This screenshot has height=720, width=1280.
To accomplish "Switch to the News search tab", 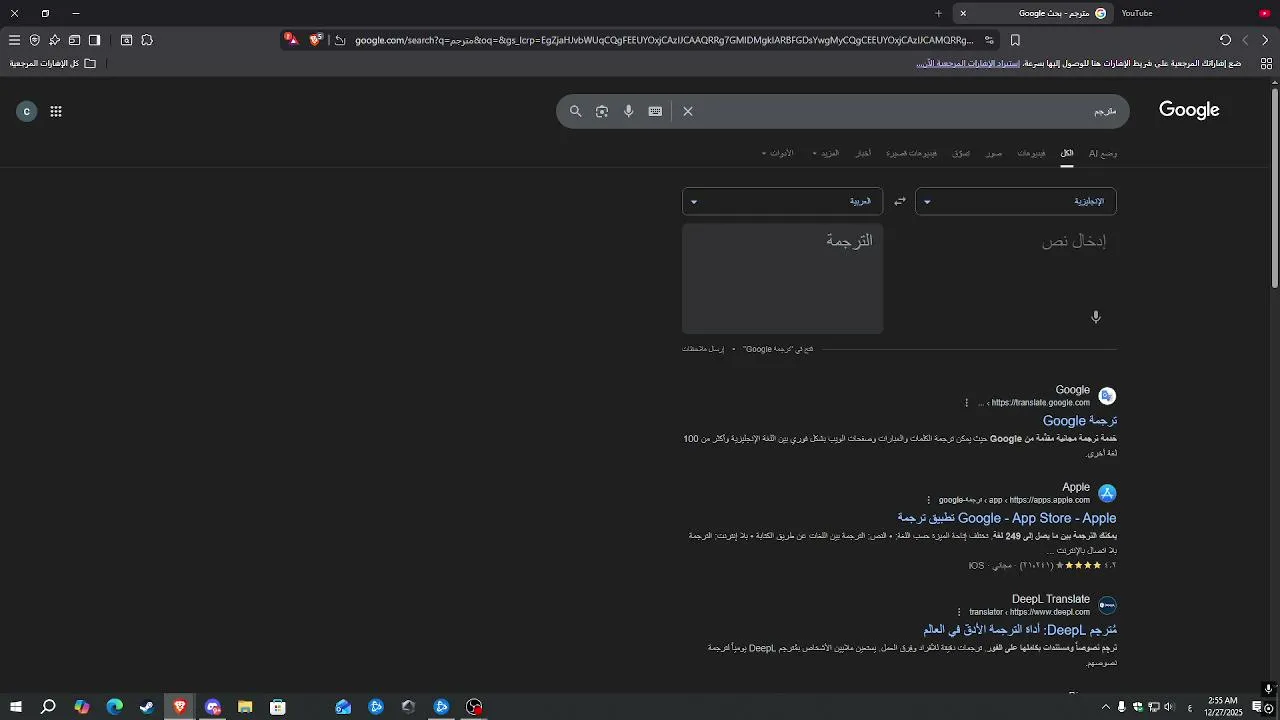I will tap(863, 153).
